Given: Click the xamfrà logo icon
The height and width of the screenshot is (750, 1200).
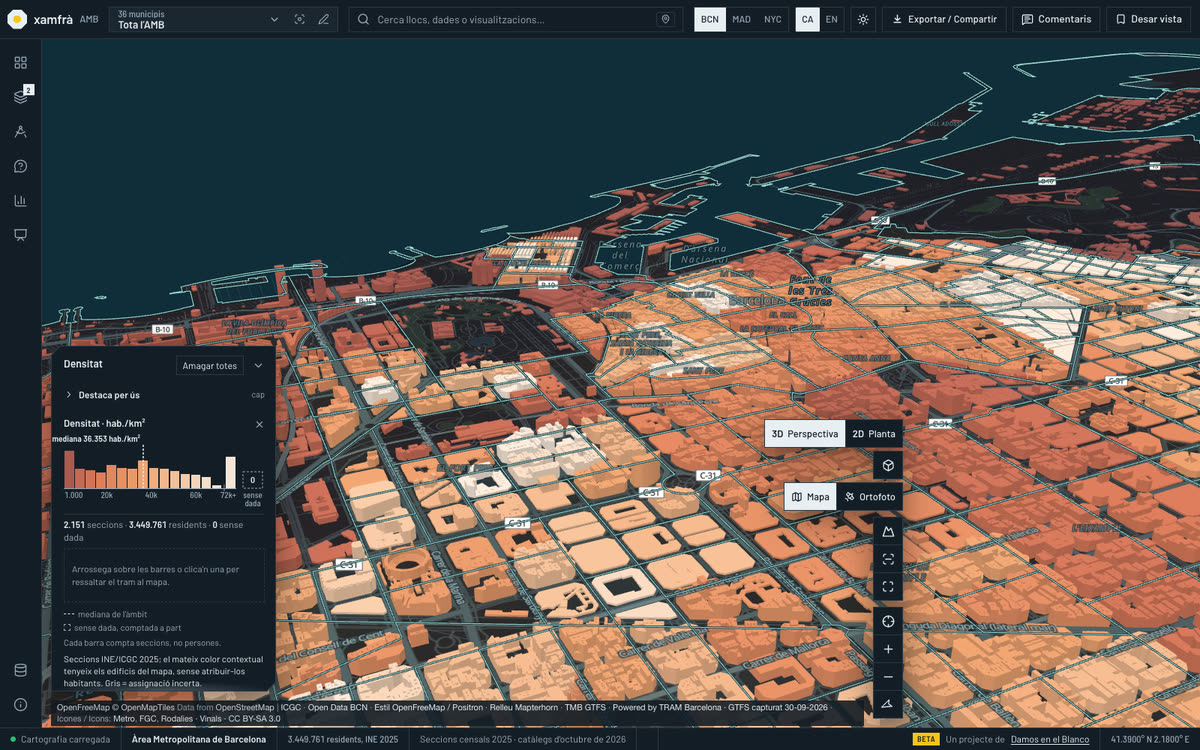Looking at the screenshot, I should [17, 19].
